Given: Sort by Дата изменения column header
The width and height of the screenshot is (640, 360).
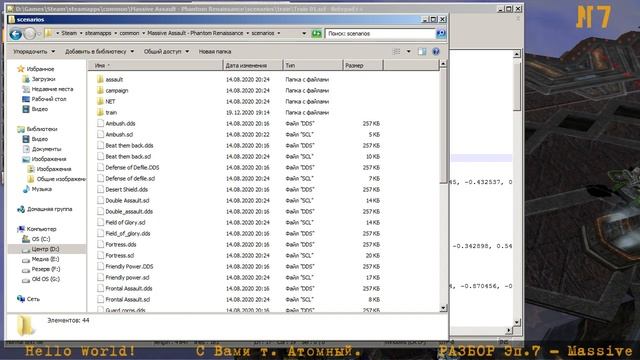Looking at the screenshot, I should pos(253,65).
